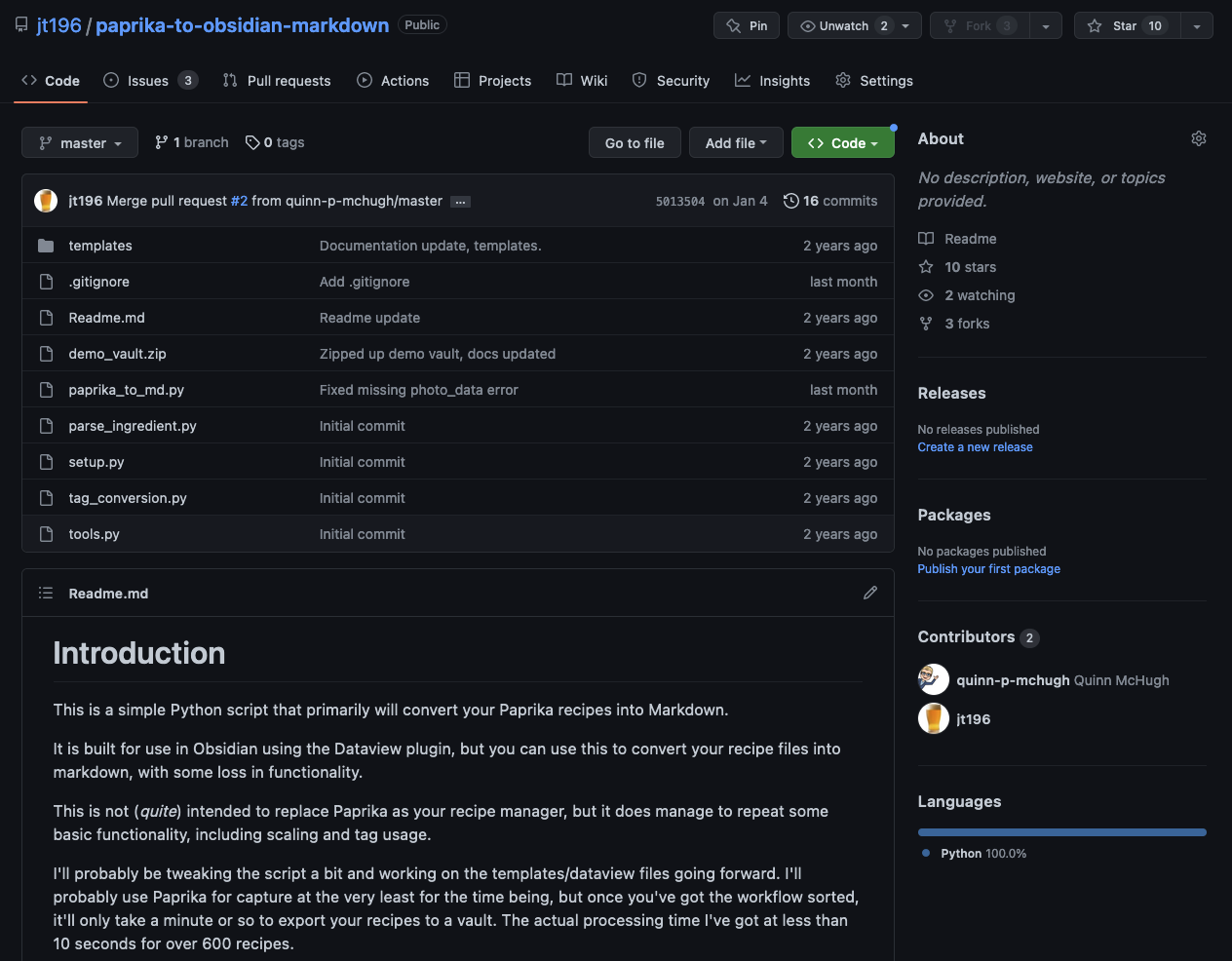Open 'Fixed missing photo_data error' commit message

tap(419, 390)
